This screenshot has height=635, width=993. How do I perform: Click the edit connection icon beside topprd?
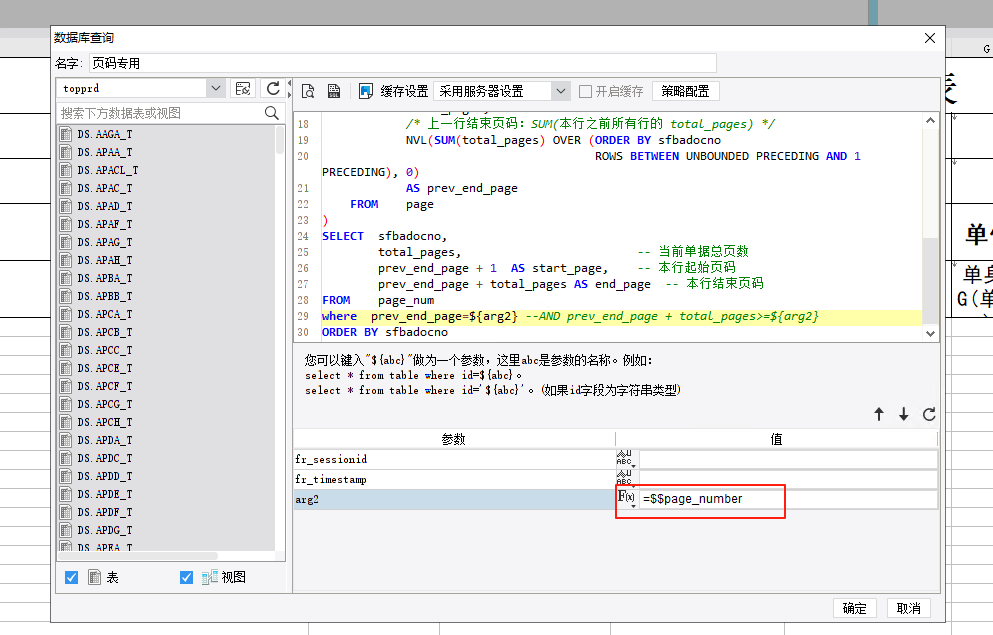coord(243,89)
